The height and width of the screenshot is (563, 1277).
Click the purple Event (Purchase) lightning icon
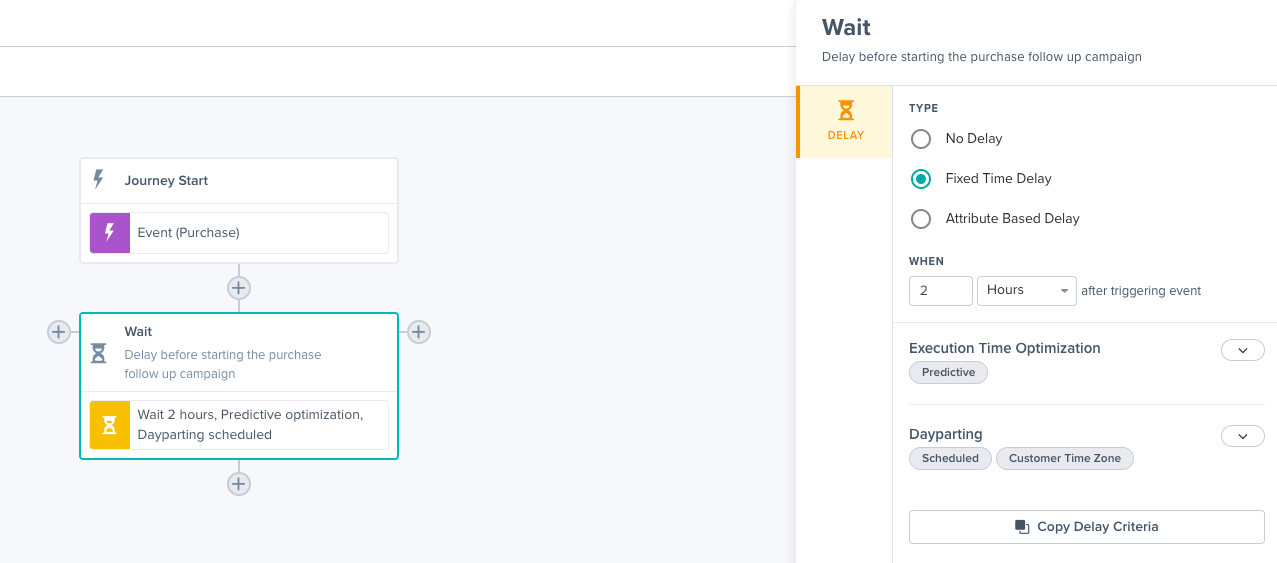(110, 233)
